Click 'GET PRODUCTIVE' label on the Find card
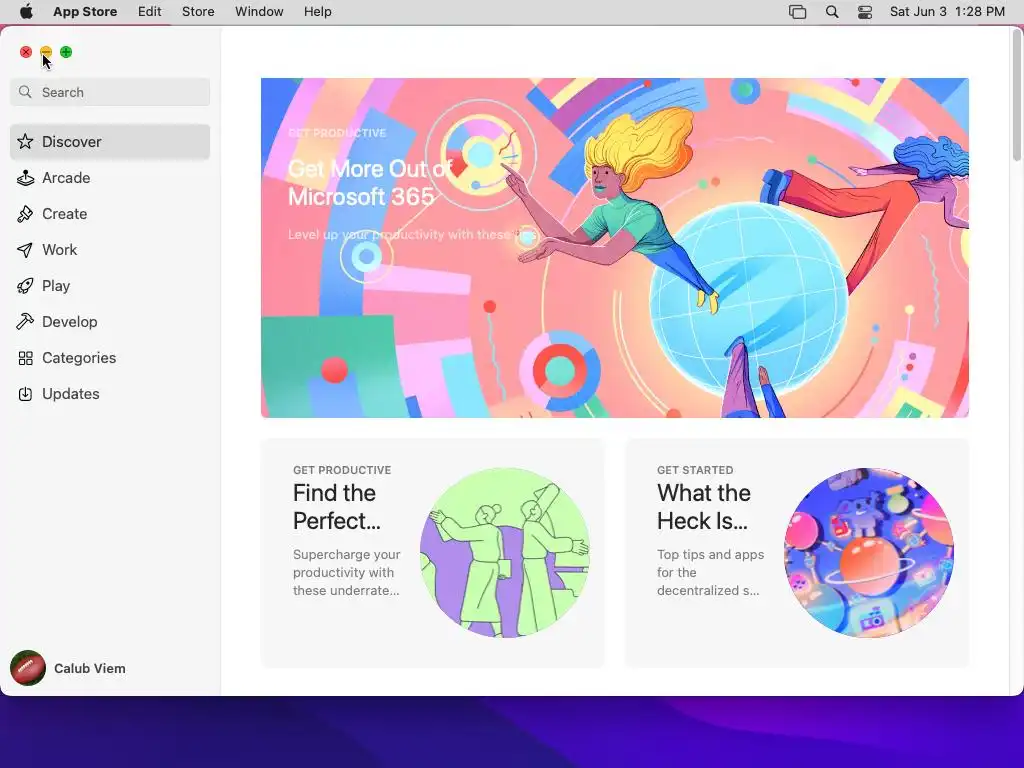Viewport: 1024px width, 768px height. 342,470
